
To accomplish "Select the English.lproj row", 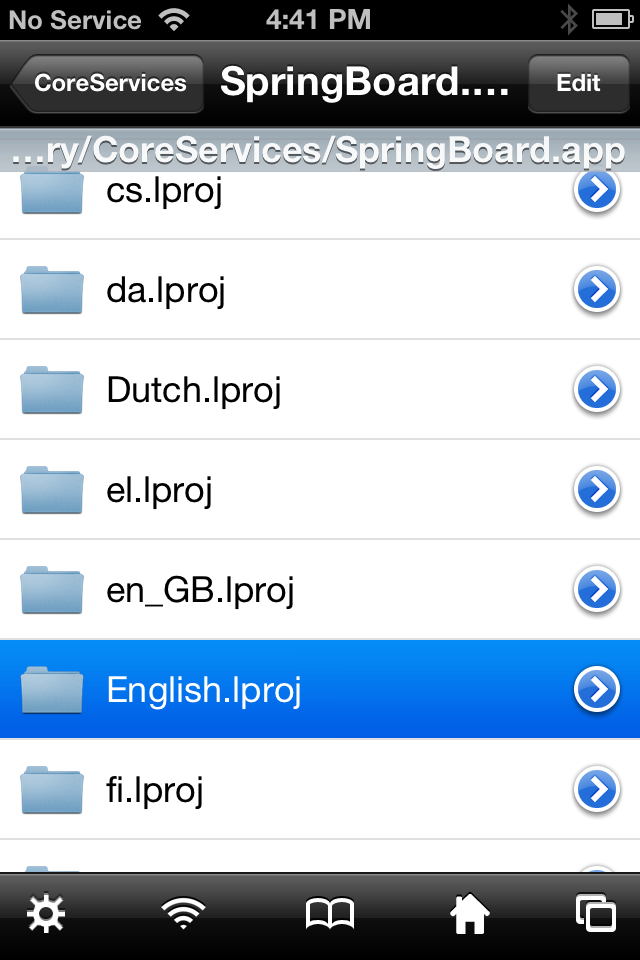I will click(300, 690).
